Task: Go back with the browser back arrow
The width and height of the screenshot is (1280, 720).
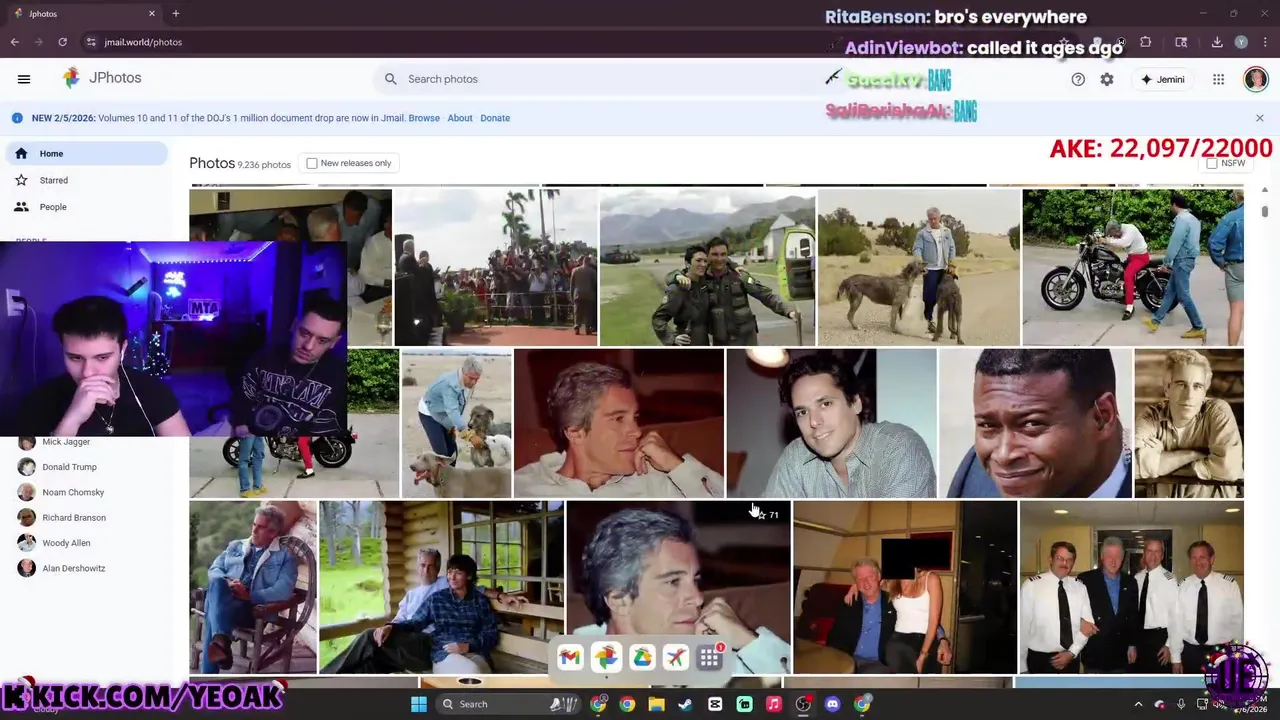Action: [x=14, y=42]
